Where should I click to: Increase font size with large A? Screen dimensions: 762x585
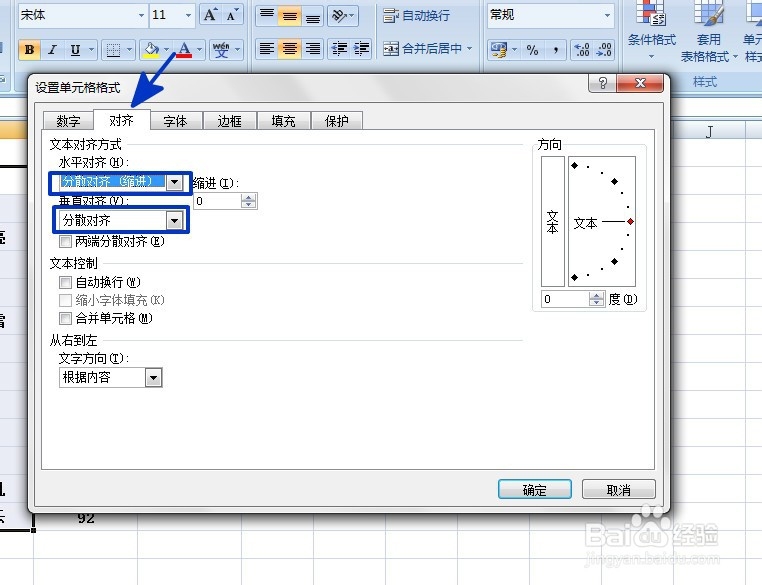coord(210,16)
